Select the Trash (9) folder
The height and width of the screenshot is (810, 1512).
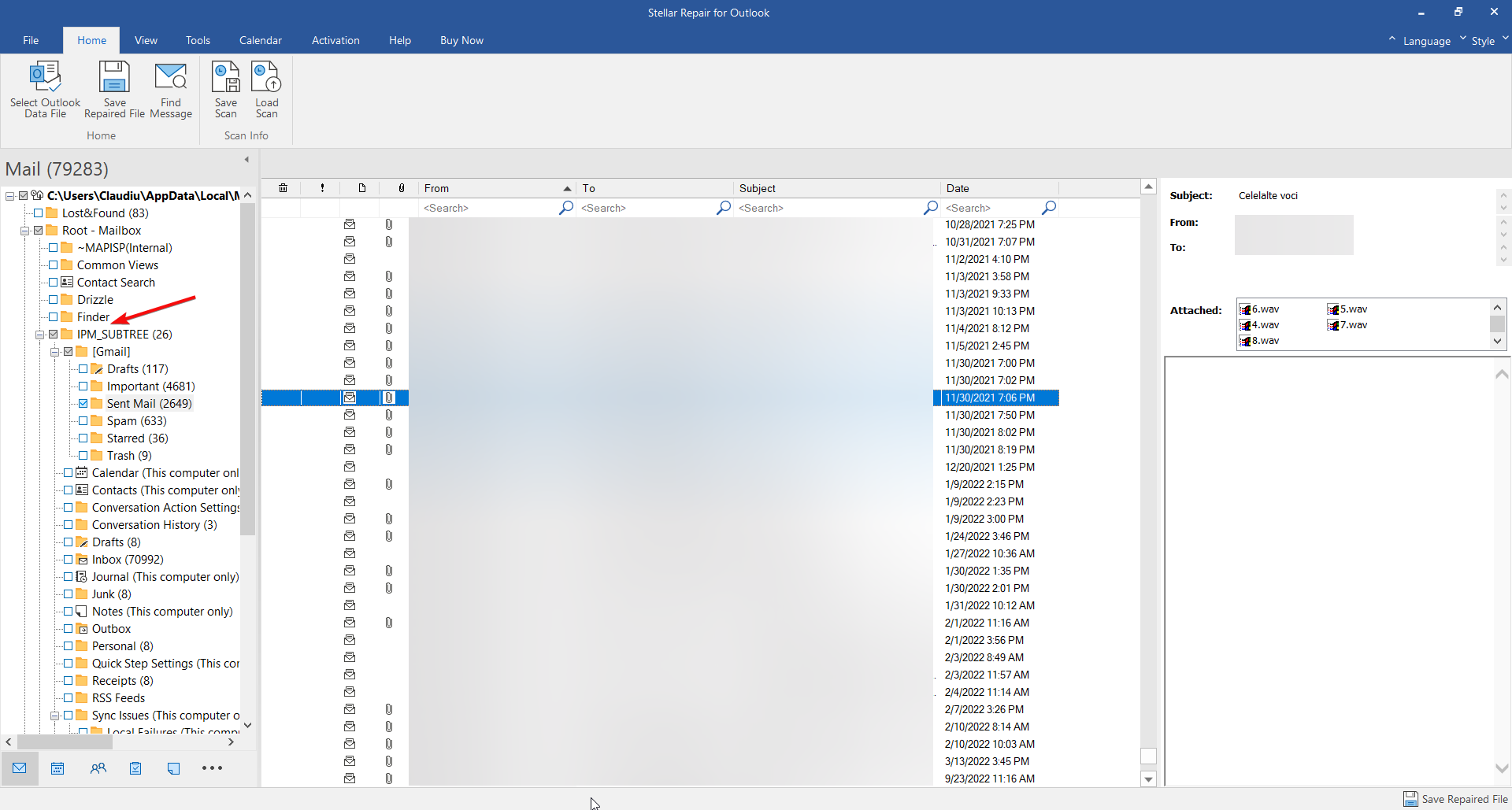129,456
